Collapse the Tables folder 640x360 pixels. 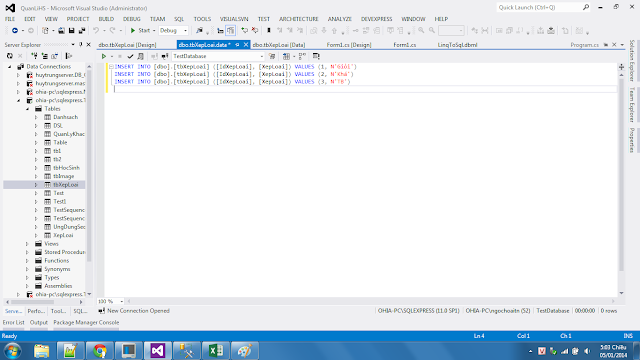[28, 109]
